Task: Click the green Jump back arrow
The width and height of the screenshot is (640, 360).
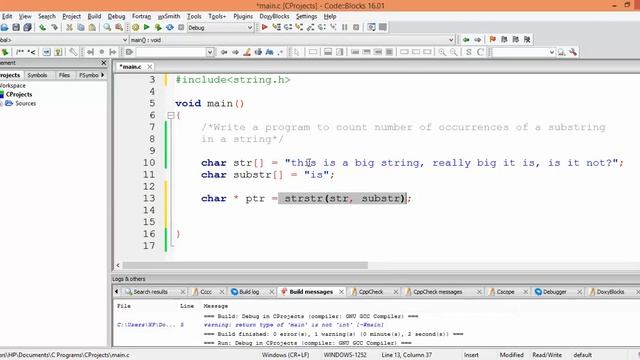Action: pos(466,40)
